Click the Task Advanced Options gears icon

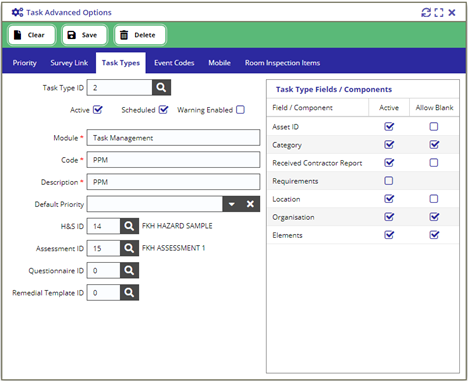click(17, 12)
